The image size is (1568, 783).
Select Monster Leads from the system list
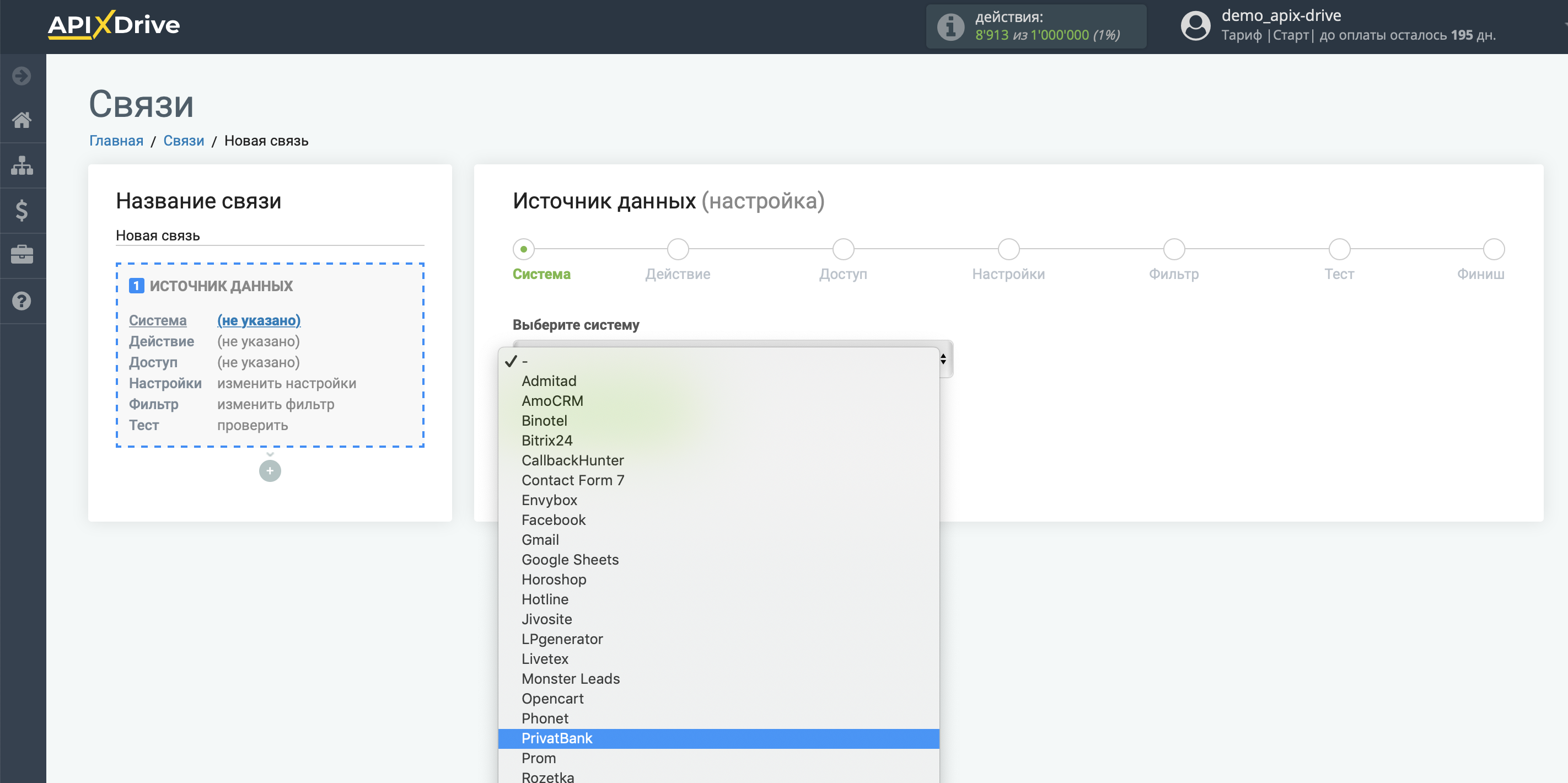(x=718, y=679)
